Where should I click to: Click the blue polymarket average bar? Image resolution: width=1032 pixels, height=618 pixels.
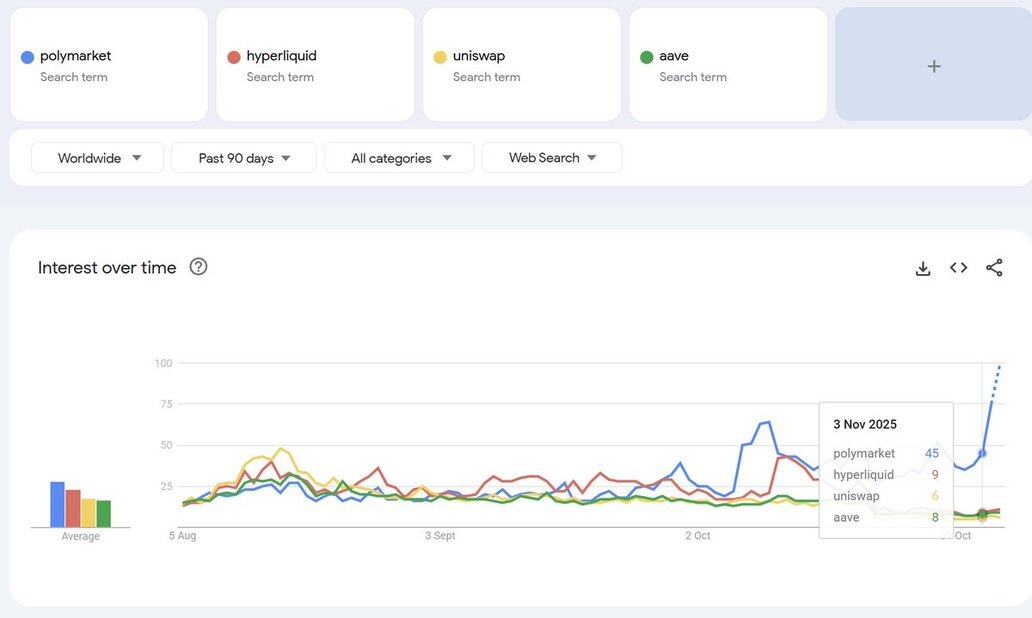[x=58, y=505]
